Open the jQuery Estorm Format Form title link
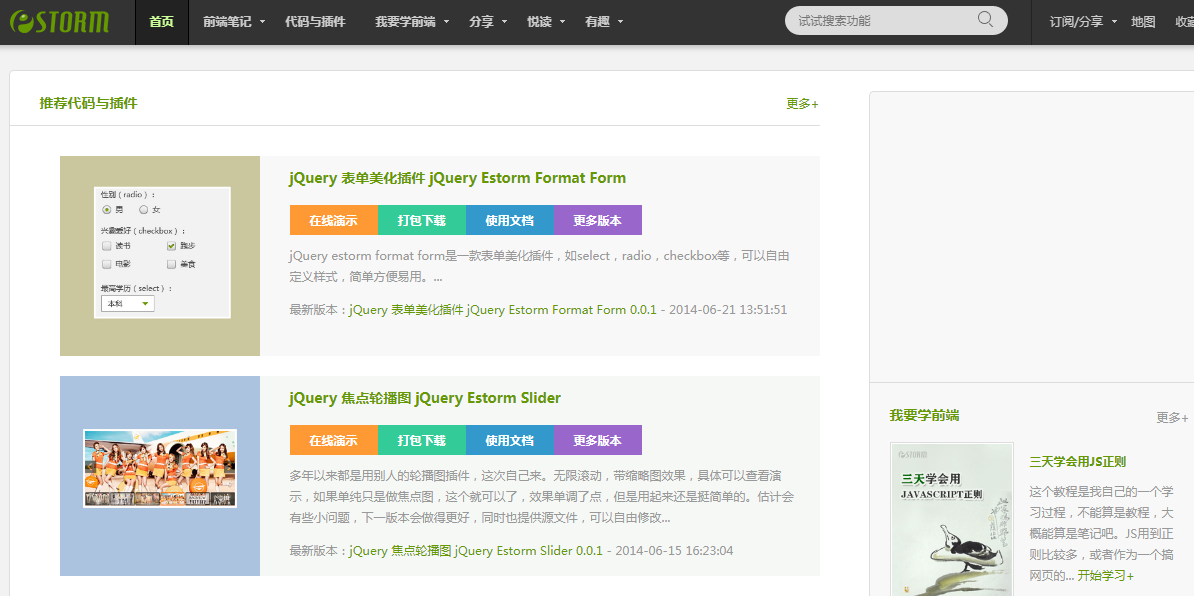The image size is (1194, 596). pos(458,178)
